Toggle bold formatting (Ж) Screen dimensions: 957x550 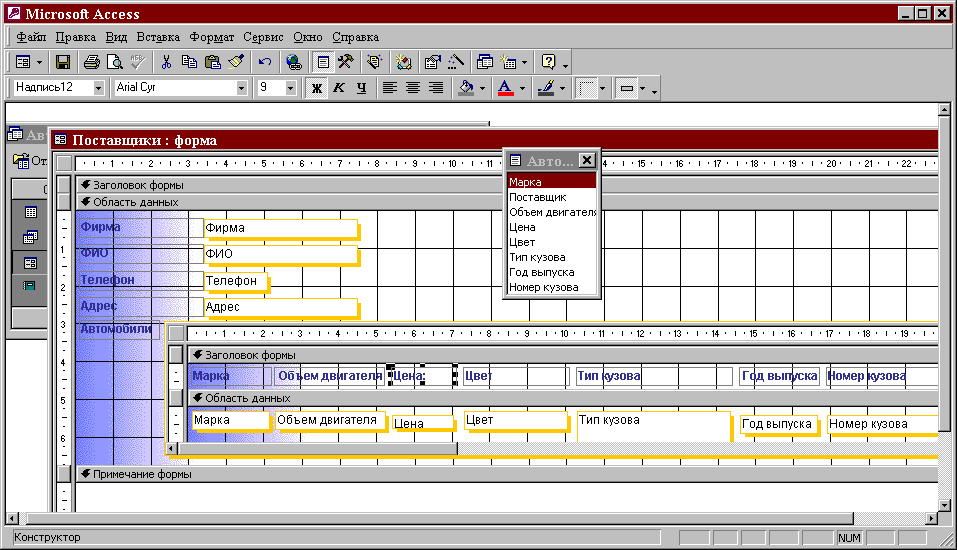pos(316,88)
